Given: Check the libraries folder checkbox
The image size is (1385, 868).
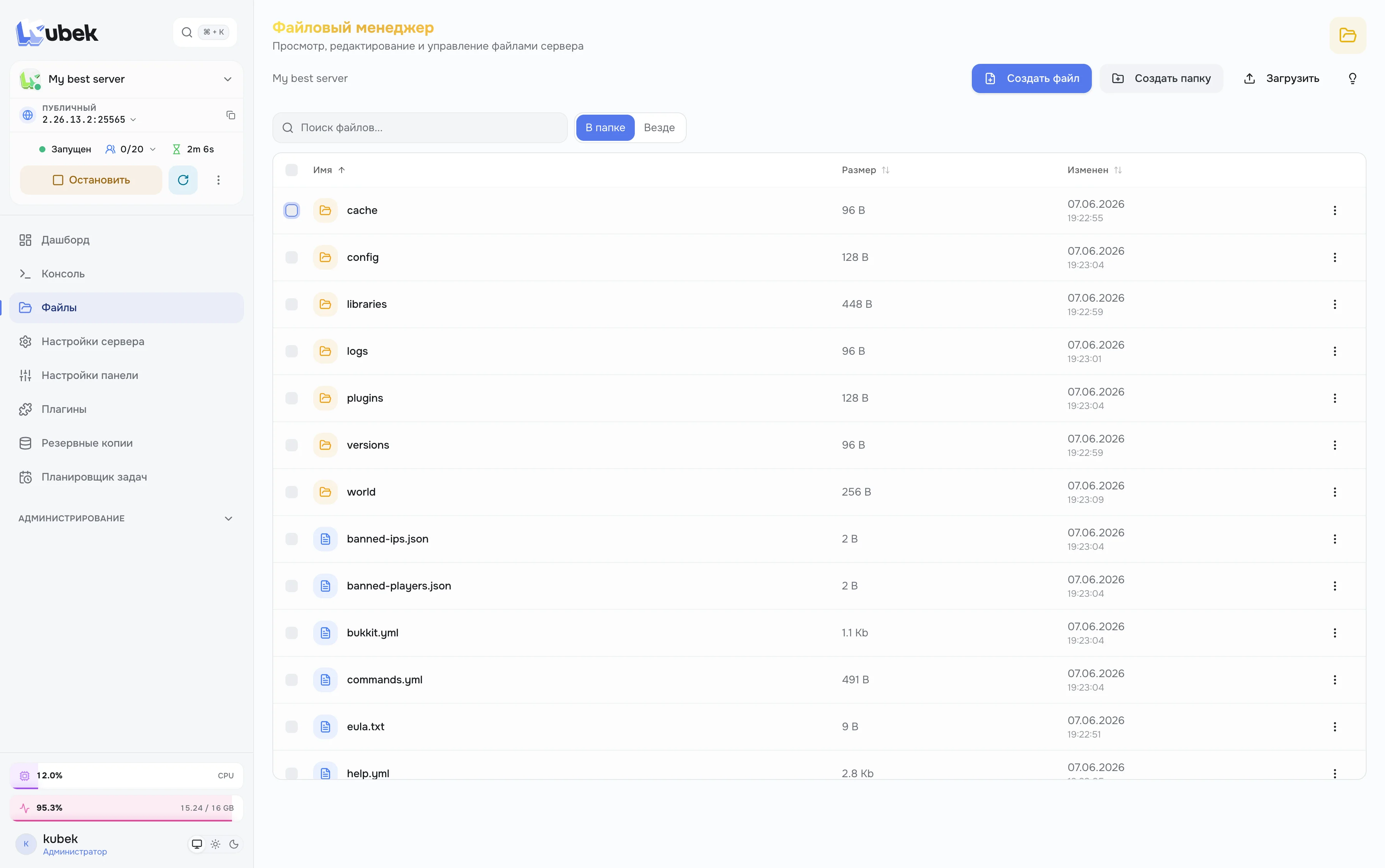Looking at the screenshot, I should [x=292, y=304].
